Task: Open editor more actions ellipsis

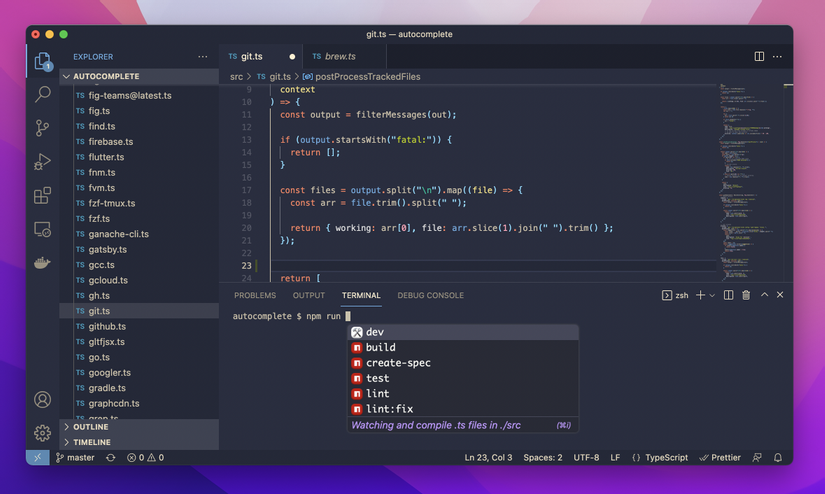Action: tap(777, 56)
